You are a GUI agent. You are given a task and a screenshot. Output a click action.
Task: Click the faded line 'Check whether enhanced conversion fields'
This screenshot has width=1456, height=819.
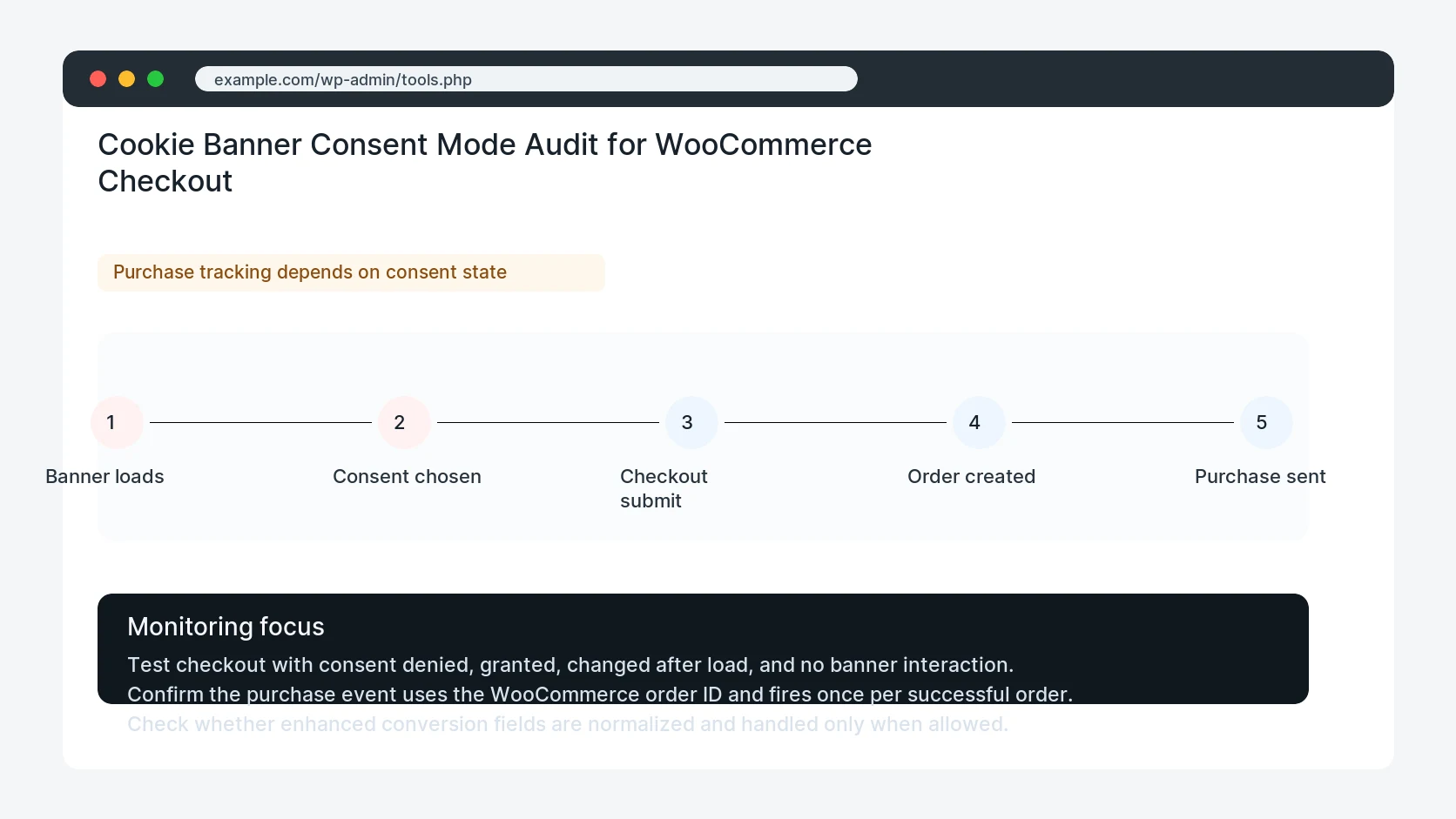(568, 724)
